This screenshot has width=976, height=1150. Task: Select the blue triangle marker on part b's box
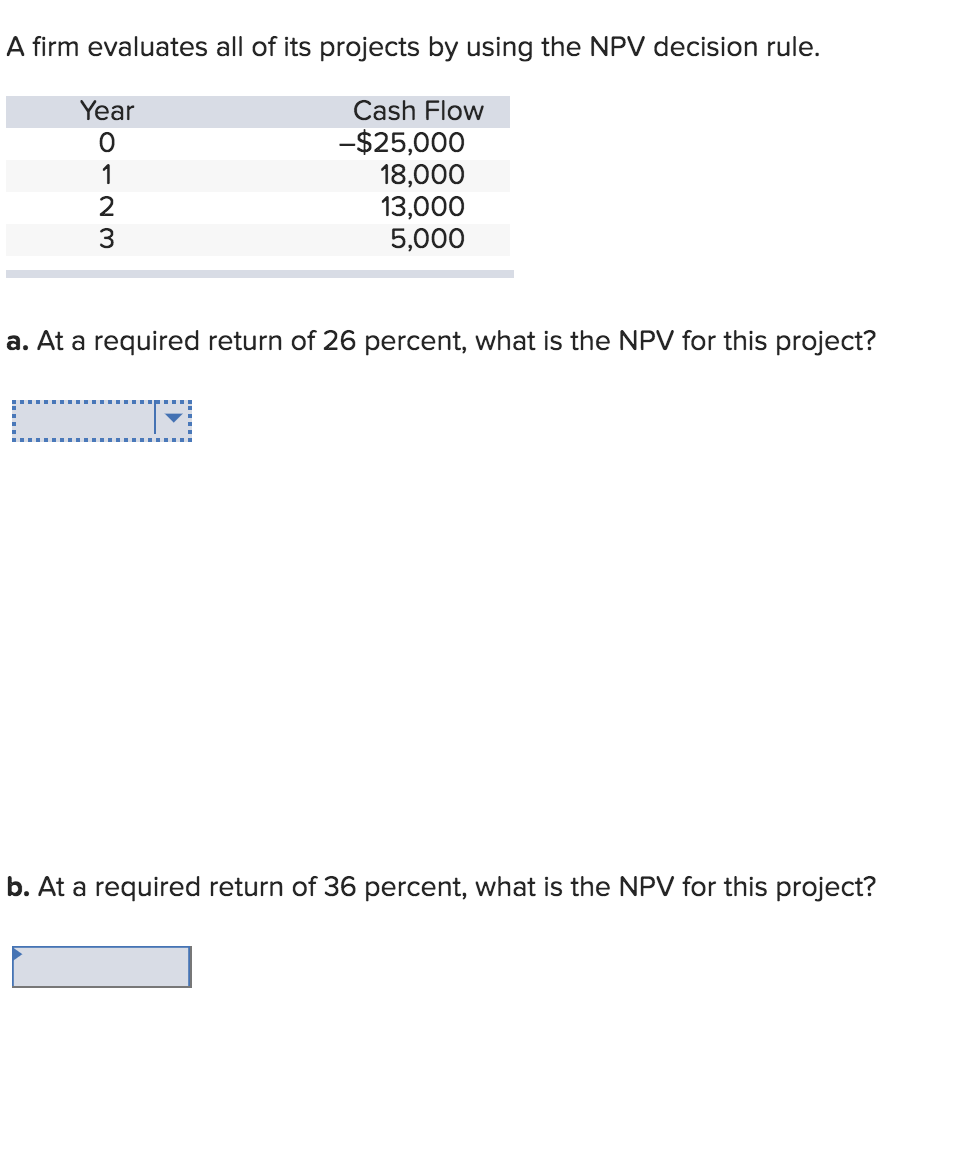(x=17, y=950)
